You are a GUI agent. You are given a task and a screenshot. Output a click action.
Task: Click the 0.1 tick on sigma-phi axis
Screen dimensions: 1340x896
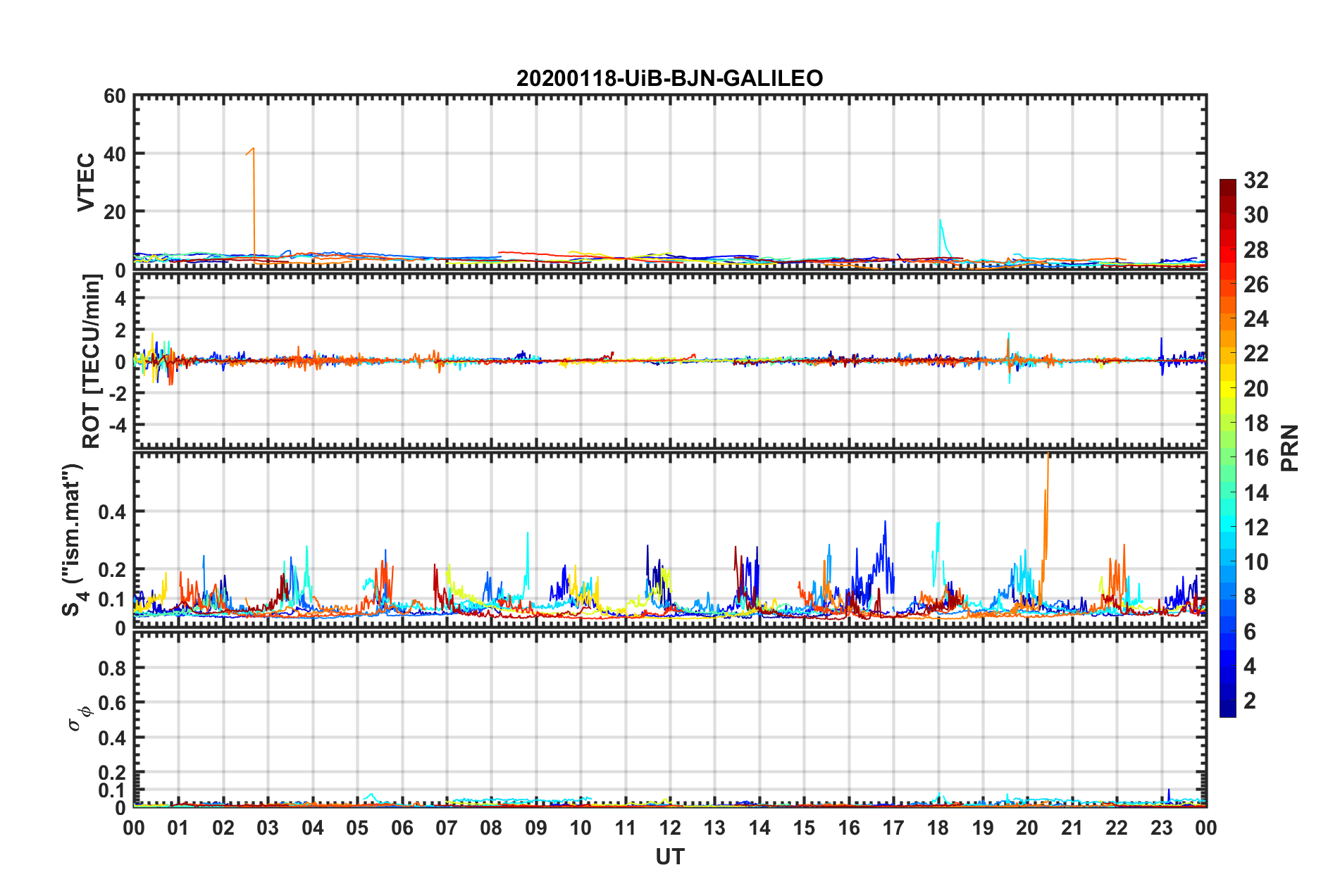pyautogui.click(x=111, y=790)
